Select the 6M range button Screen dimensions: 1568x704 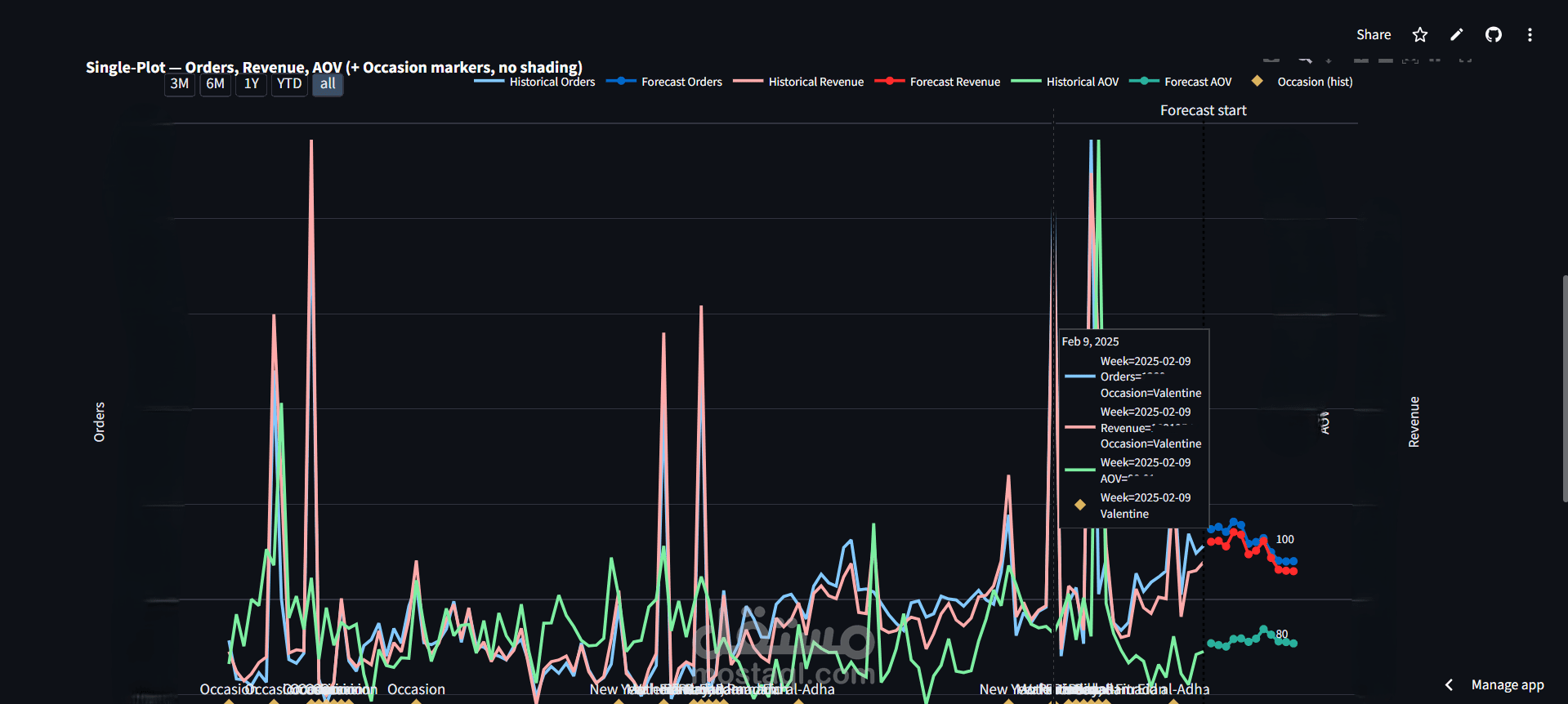coord(215,84)
